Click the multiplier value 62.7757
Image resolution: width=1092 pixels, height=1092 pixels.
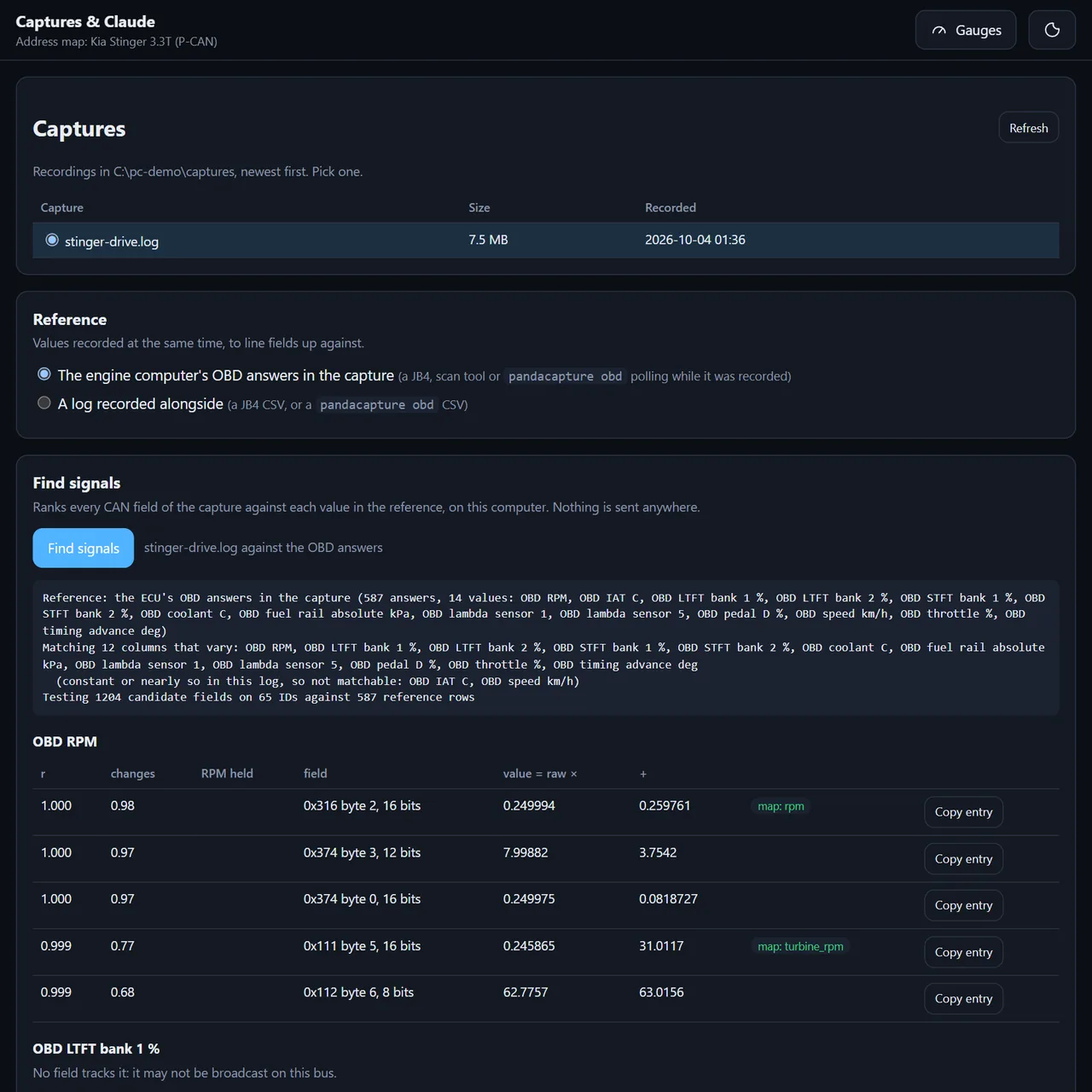(x=526, y=992)
